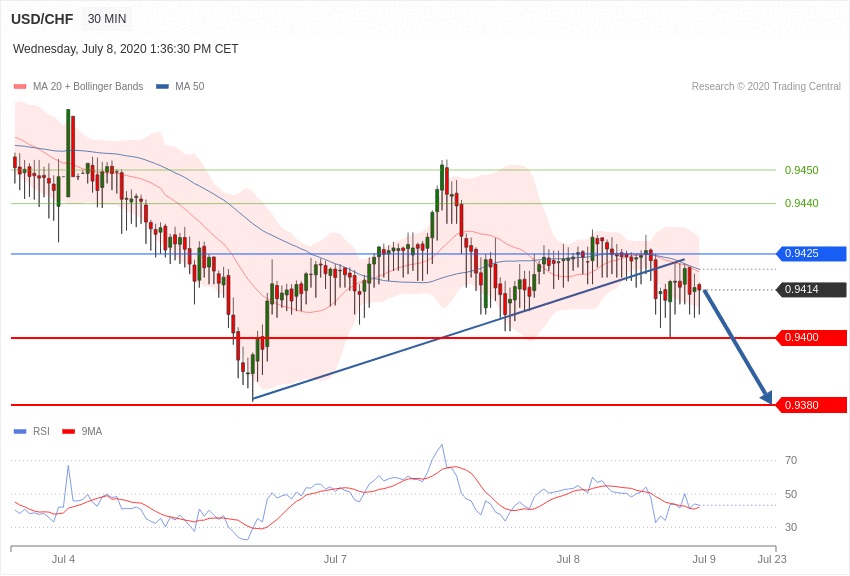Click the red 0.9380 target tag
Screen dimensions: 850x576
pos(810,405)
